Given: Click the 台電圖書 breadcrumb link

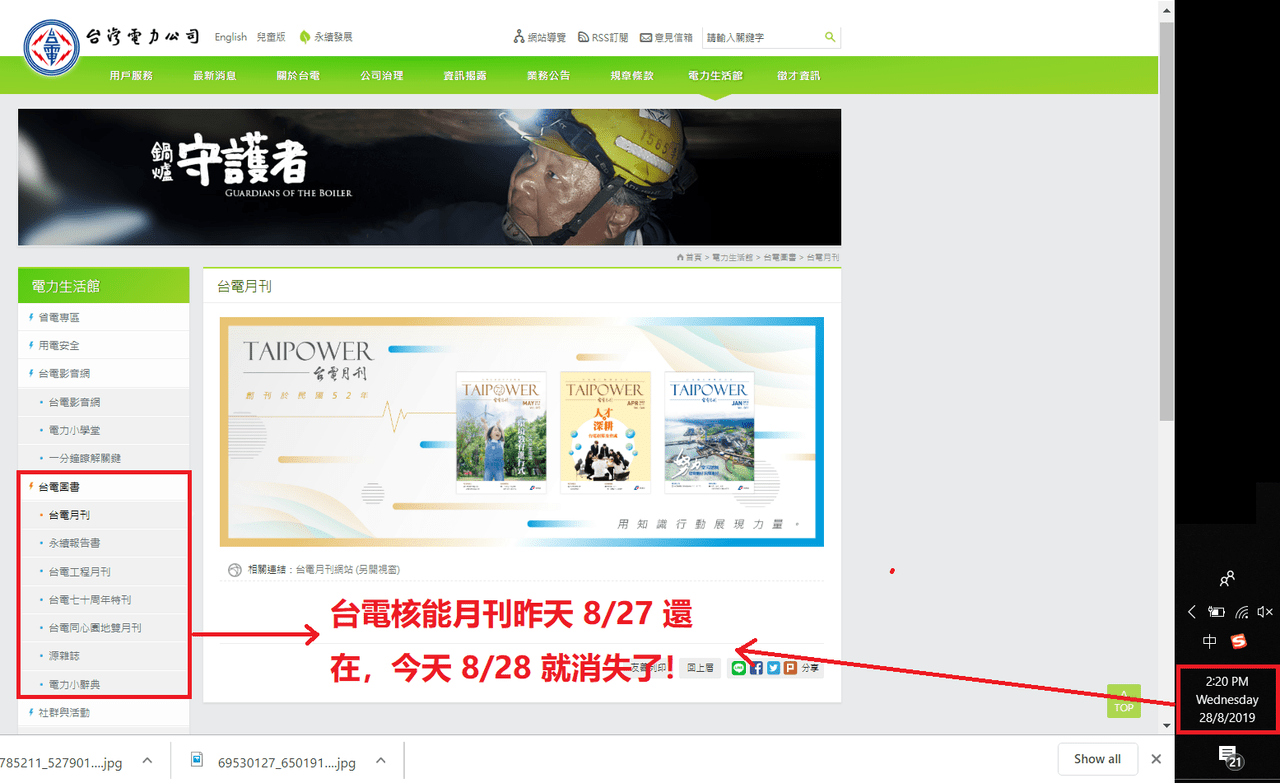Looking at the screenshot, I should (x=780, y=258).
